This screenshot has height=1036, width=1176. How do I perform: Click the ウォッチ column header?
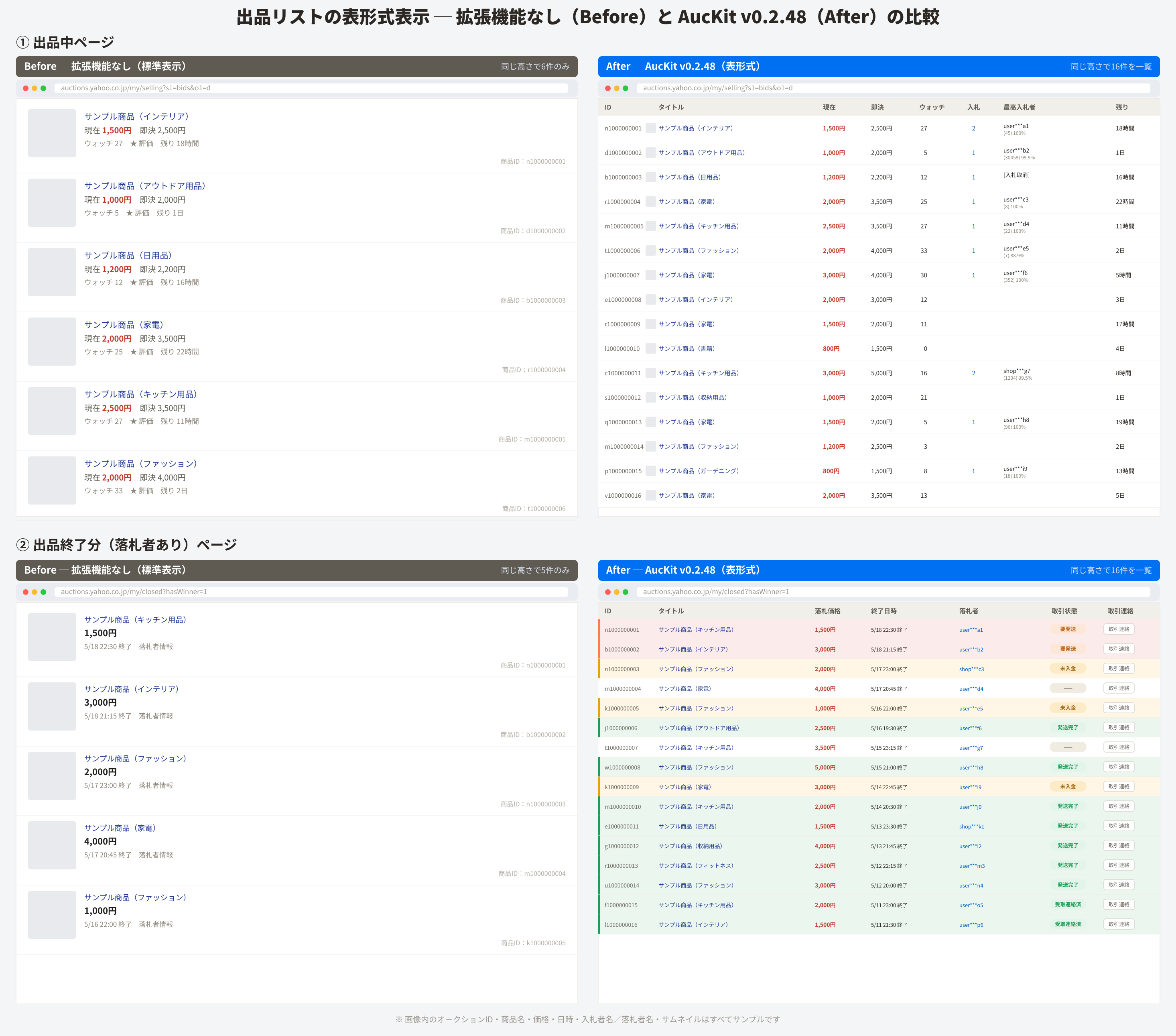932,107
